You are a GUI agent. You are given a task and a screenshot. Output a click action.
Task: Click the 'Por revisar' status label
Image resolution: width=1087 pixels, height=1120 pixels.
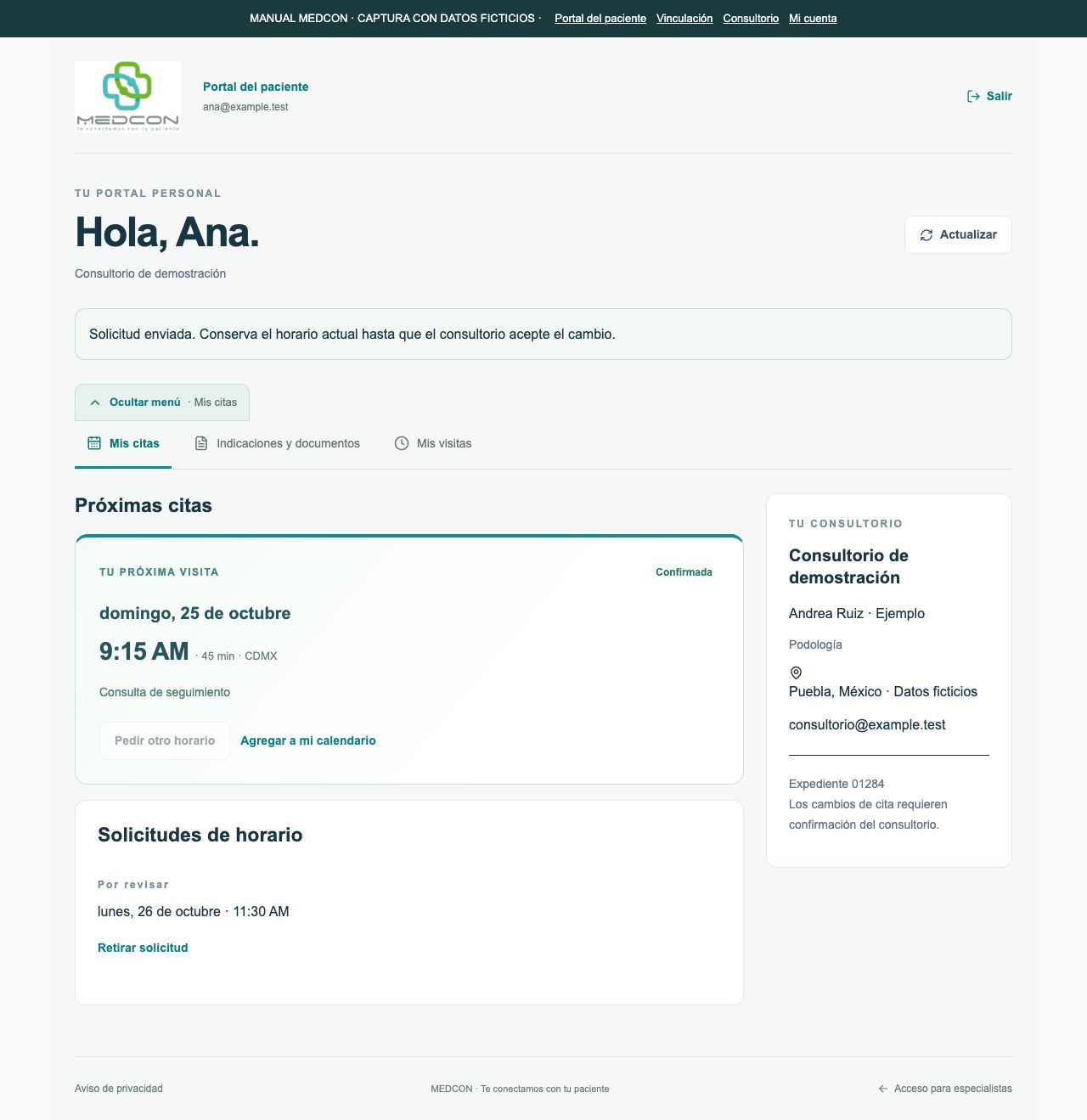pyautogui.click(x=133, y=885)
